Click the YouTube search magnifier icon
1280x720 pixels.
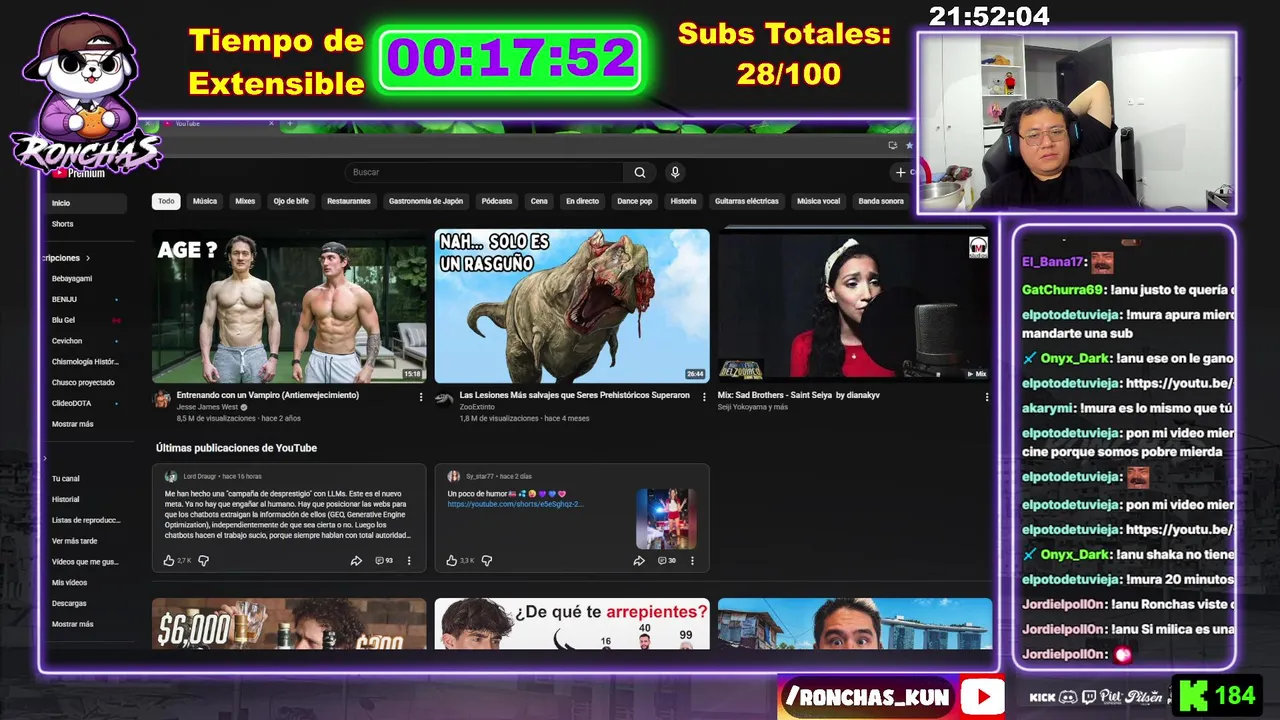tap(640, 172)
